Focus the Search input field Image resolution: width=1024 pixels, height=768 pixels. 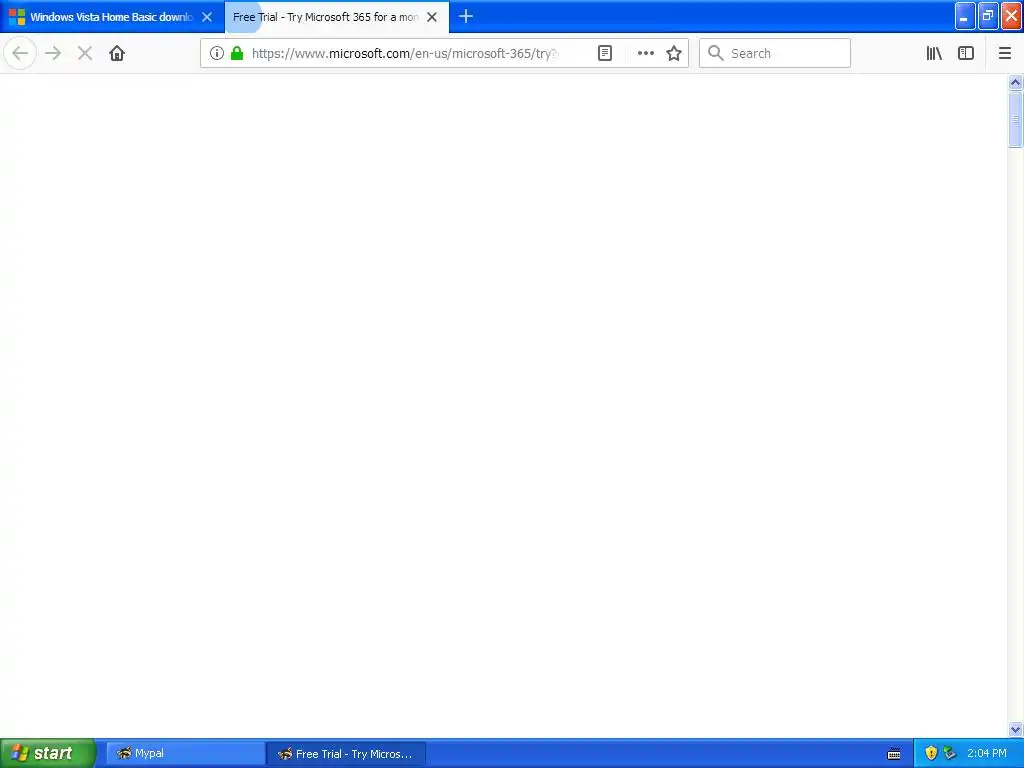(x=775, y=53)
